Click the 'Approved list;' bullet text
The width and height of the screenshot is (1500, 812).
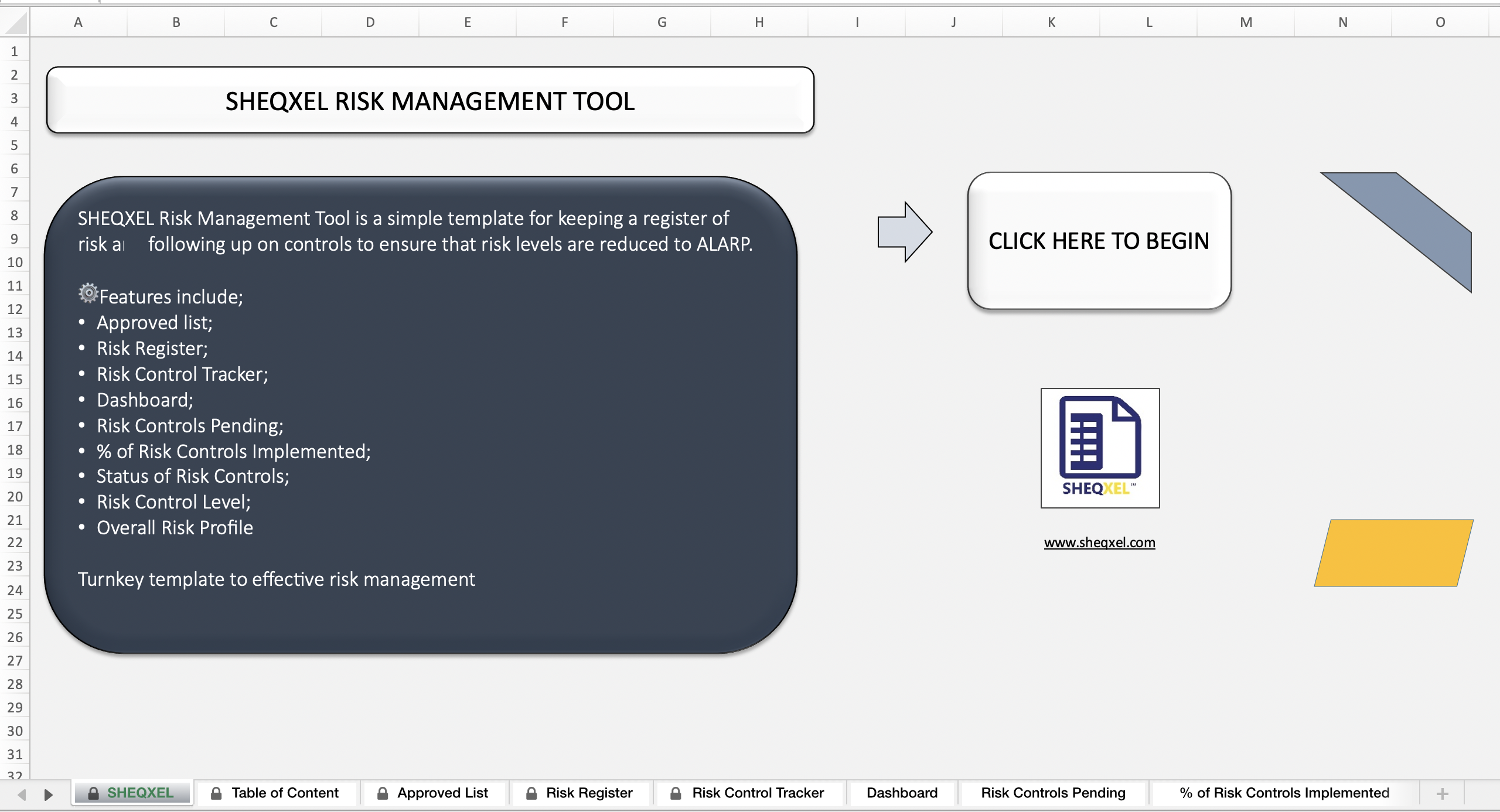click(155, 323)
